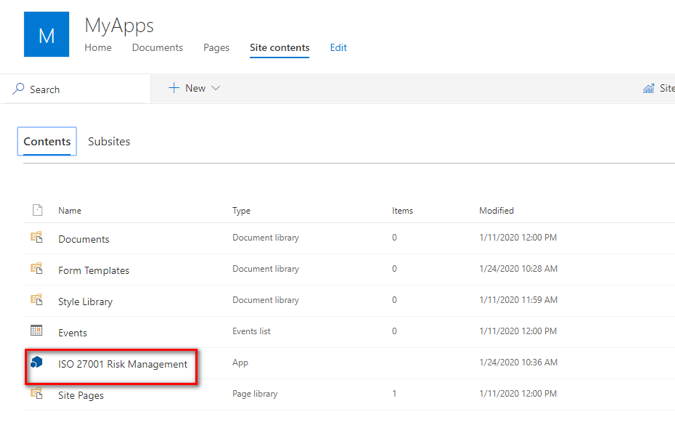
Task: Click Document library type in Style Library row
Action: pyautogui.click(x=266, y=300)
